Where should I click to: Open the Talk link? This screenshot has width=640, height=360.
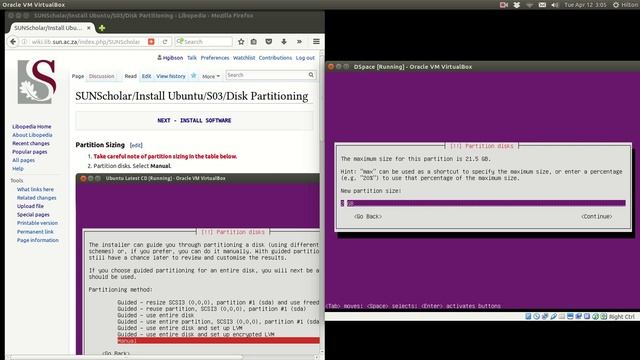[192, 58]
